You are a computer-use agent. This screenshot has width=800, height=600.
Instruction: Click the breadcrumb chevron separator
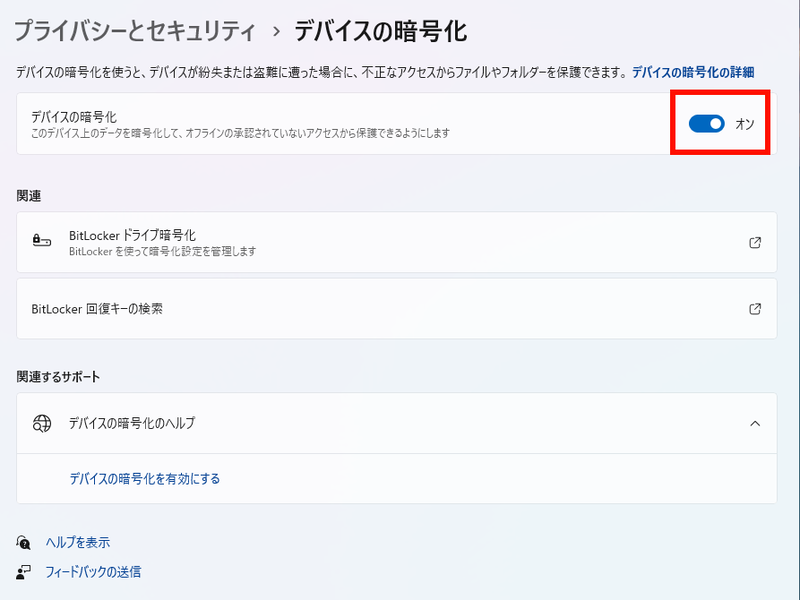click(276, 32)
